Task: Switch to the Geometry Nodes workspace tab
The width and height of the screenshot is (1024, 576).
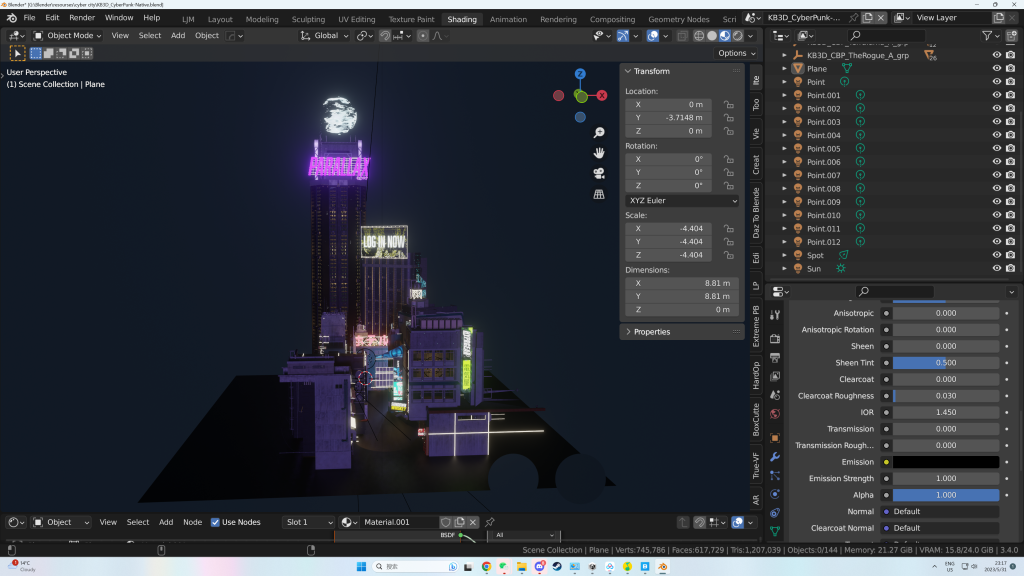Action: pos(679,19)
